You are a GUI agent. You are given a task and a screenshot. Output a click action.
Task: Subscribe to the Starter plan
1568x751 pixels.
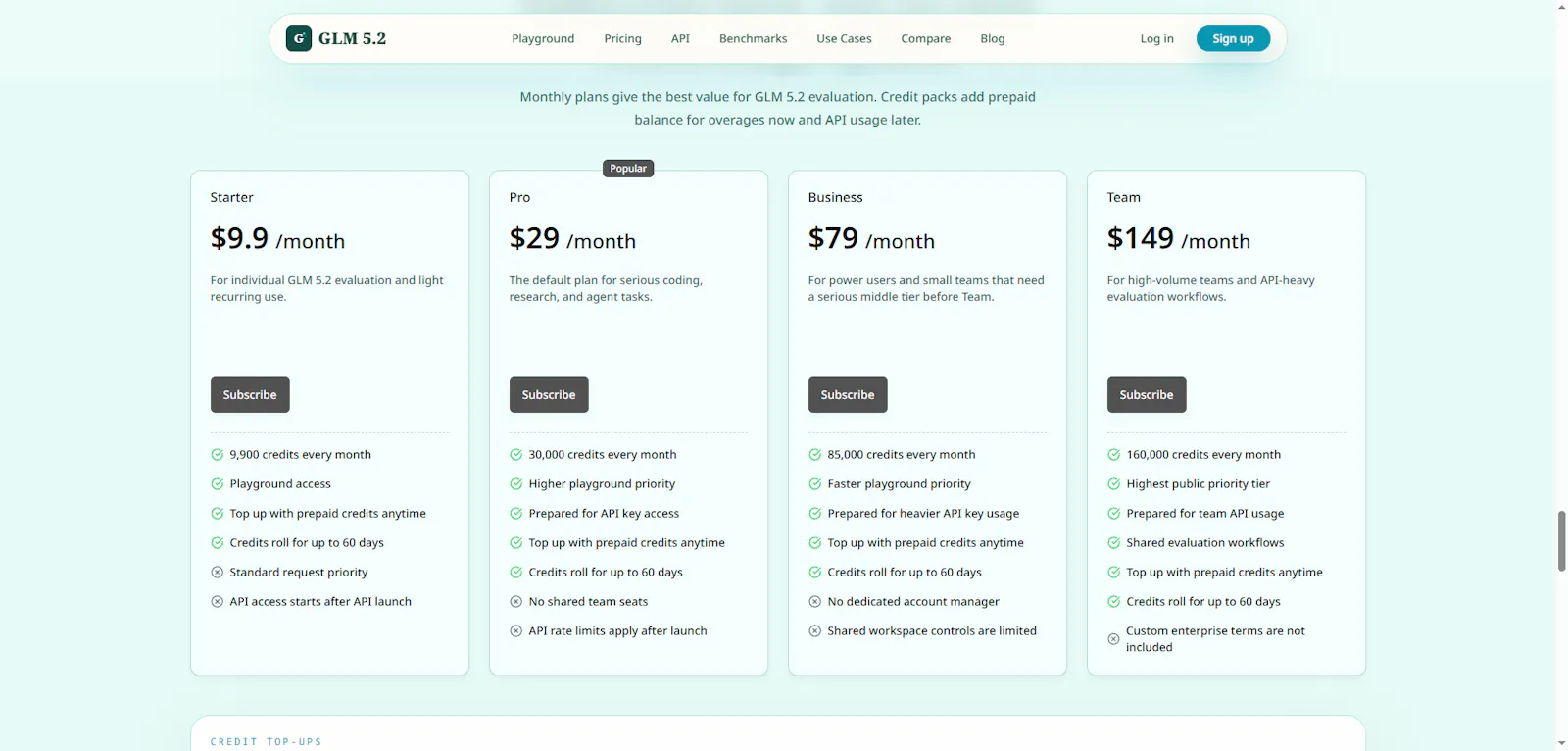click(x=250, y=394)
